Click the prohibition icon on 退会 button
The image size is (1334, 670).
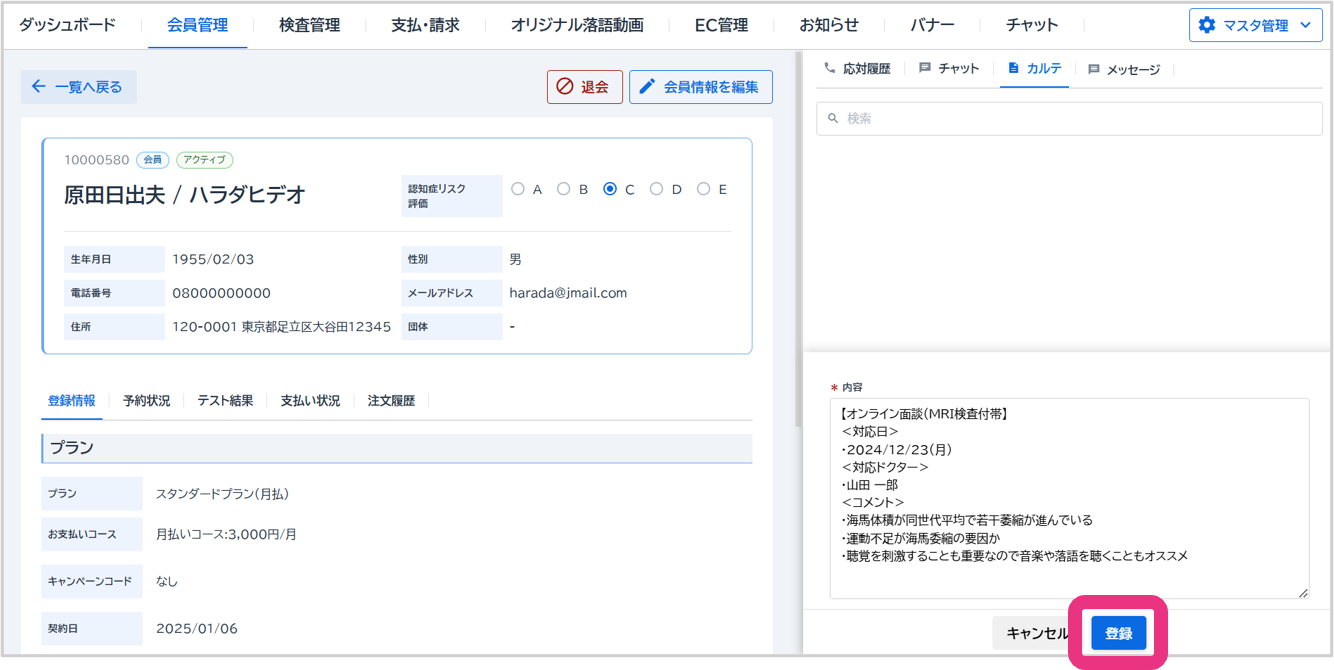(565, 87)
